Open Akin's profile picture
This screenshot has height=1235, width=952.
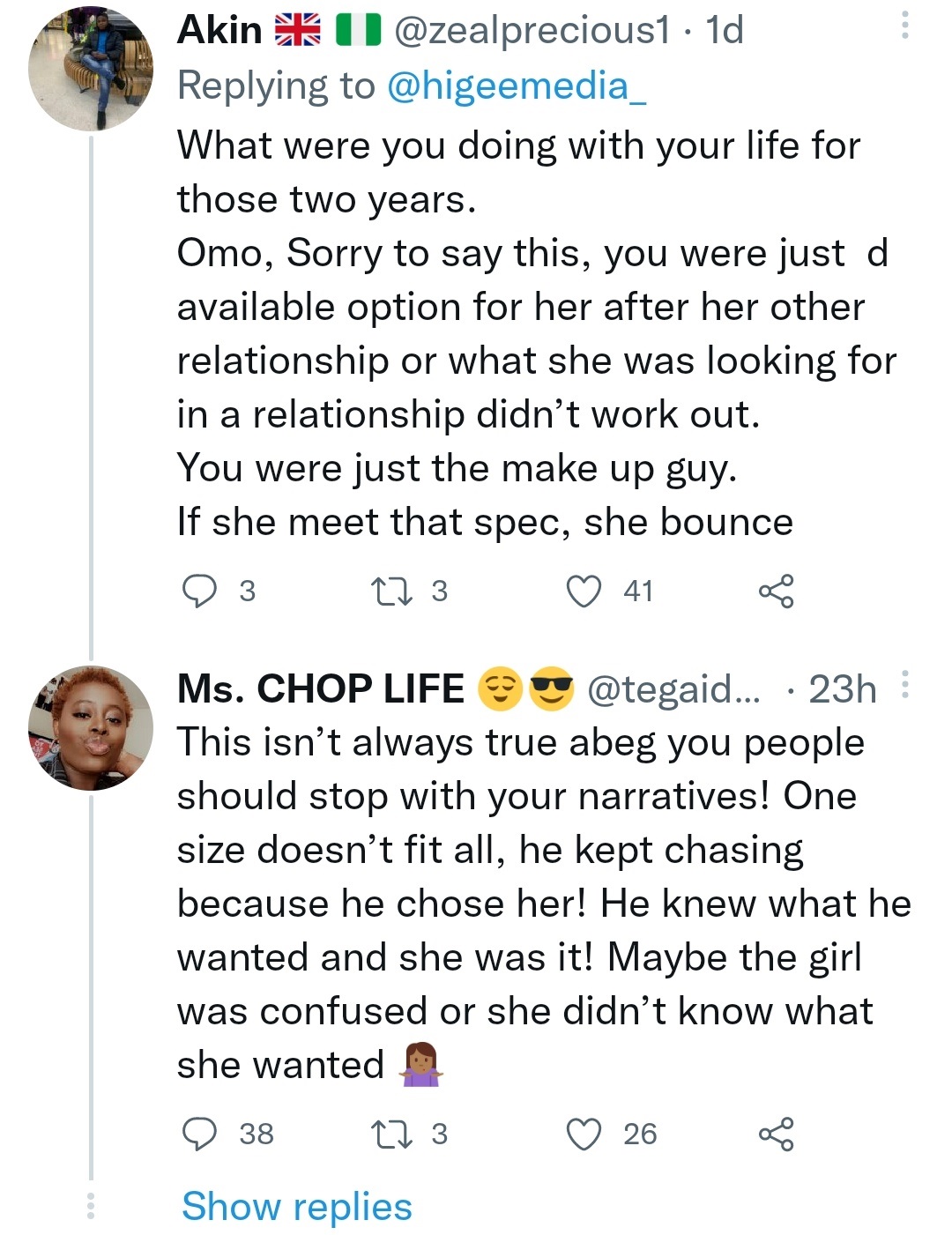click(91, 69)
